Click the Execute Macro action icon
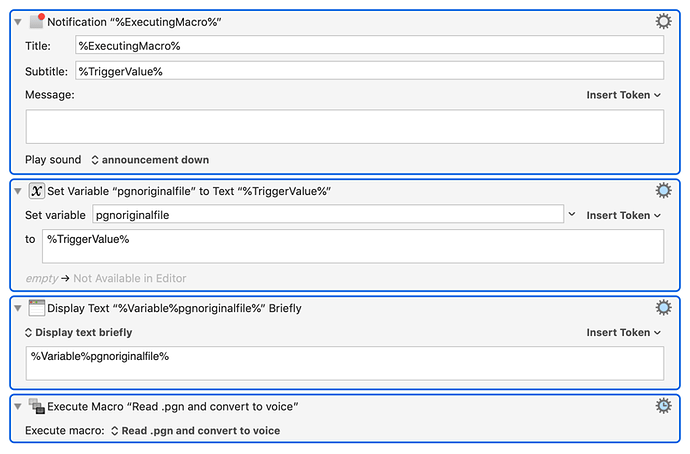 click(37, 406)
